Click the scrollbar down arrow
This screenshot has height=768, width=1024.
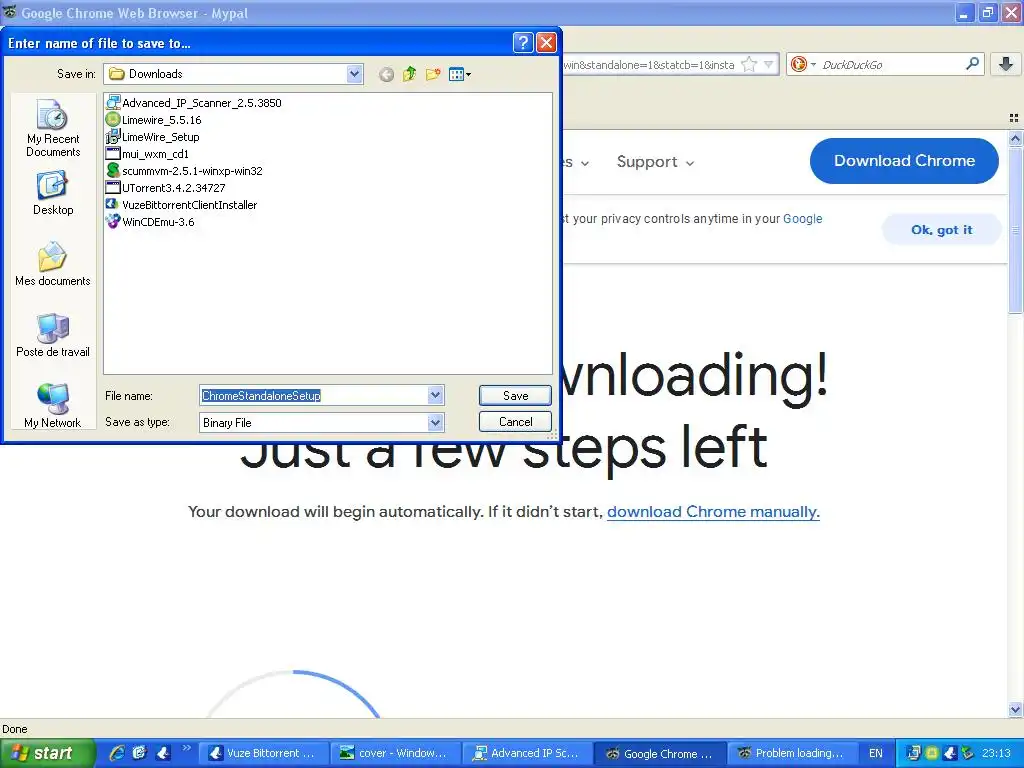coord(1015,710)
